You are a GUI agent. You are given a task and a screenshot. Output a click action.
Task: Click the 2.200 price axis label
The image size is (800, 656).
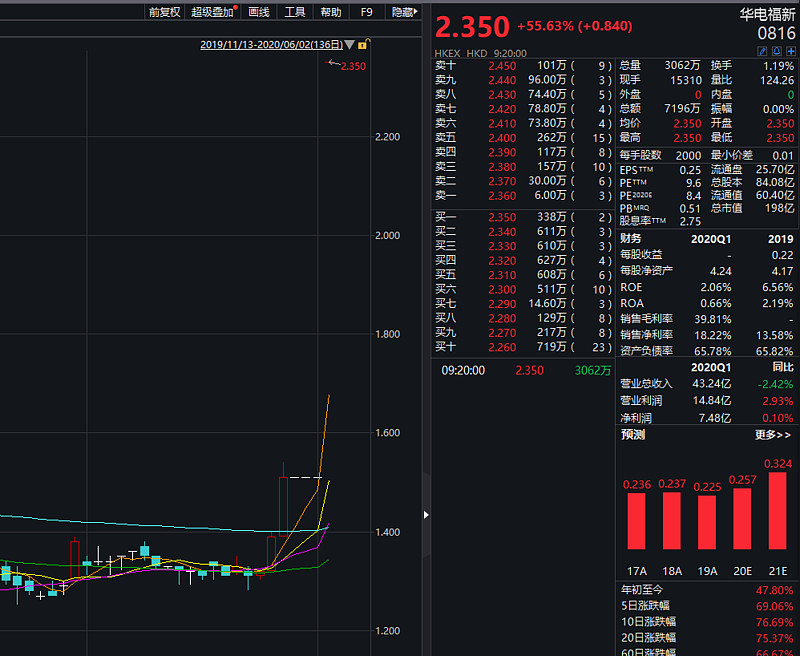tap(387, 137)
